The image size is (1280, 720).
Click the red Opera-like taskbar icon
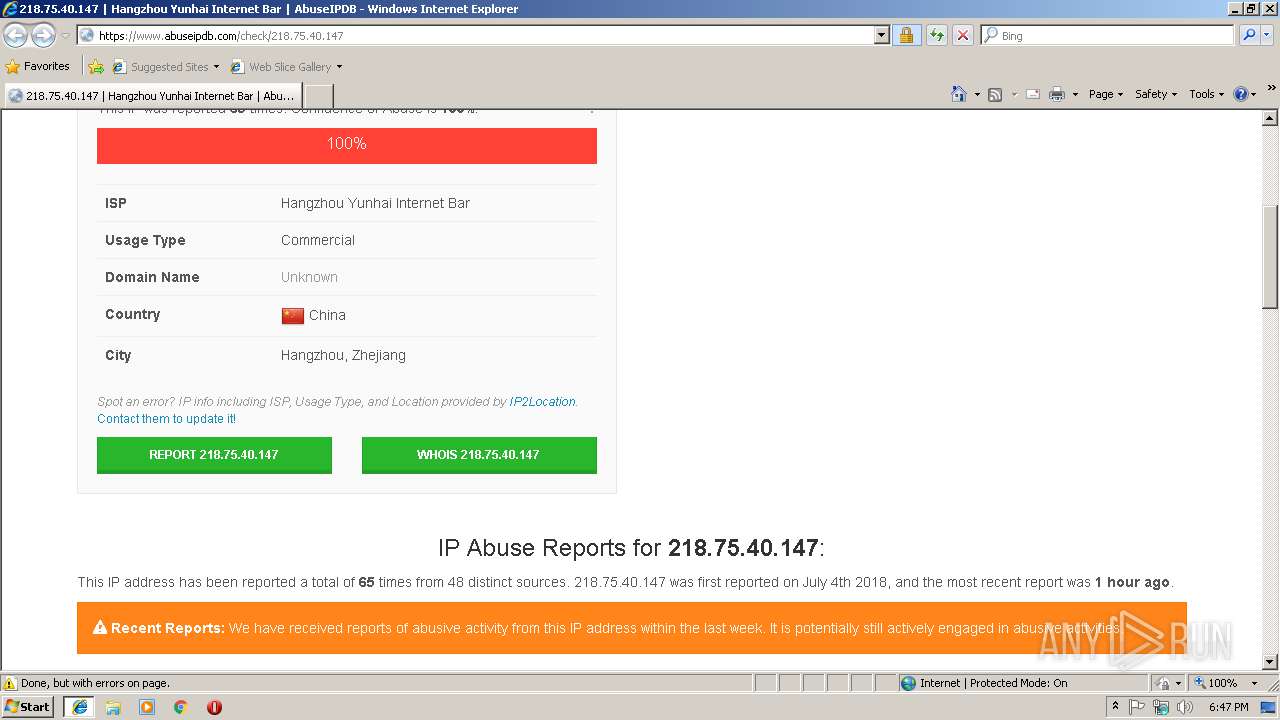pyautogui.click(x=214, y=707)
